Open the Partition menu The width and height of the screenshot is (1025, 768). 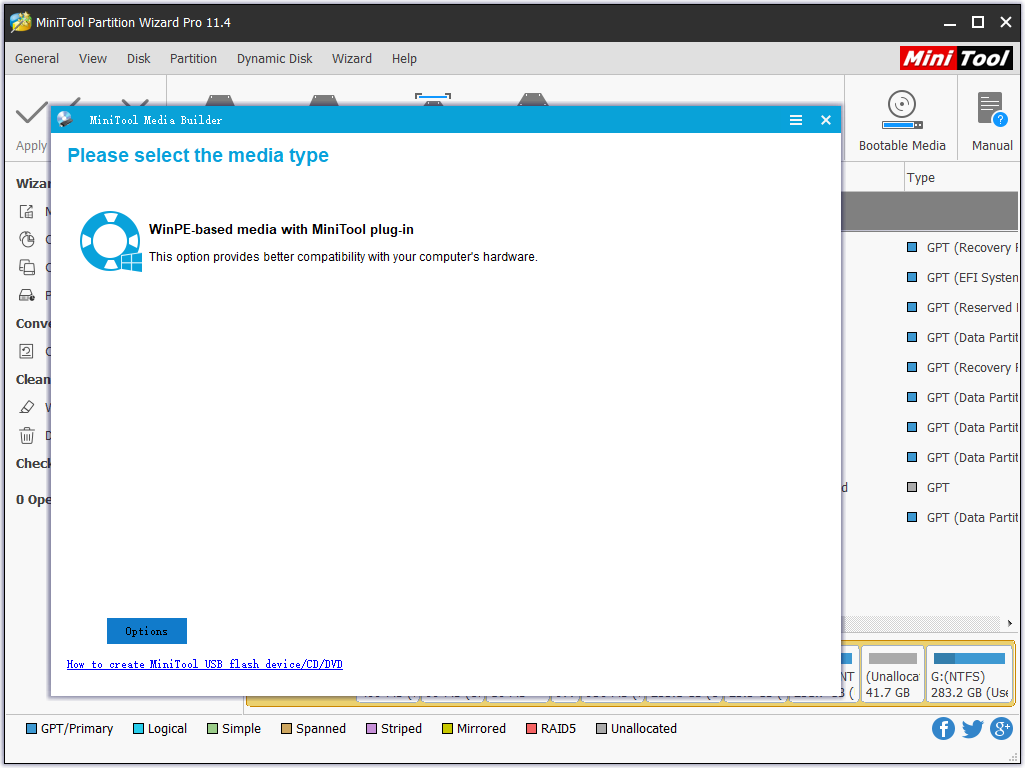[x=193, y=59]
